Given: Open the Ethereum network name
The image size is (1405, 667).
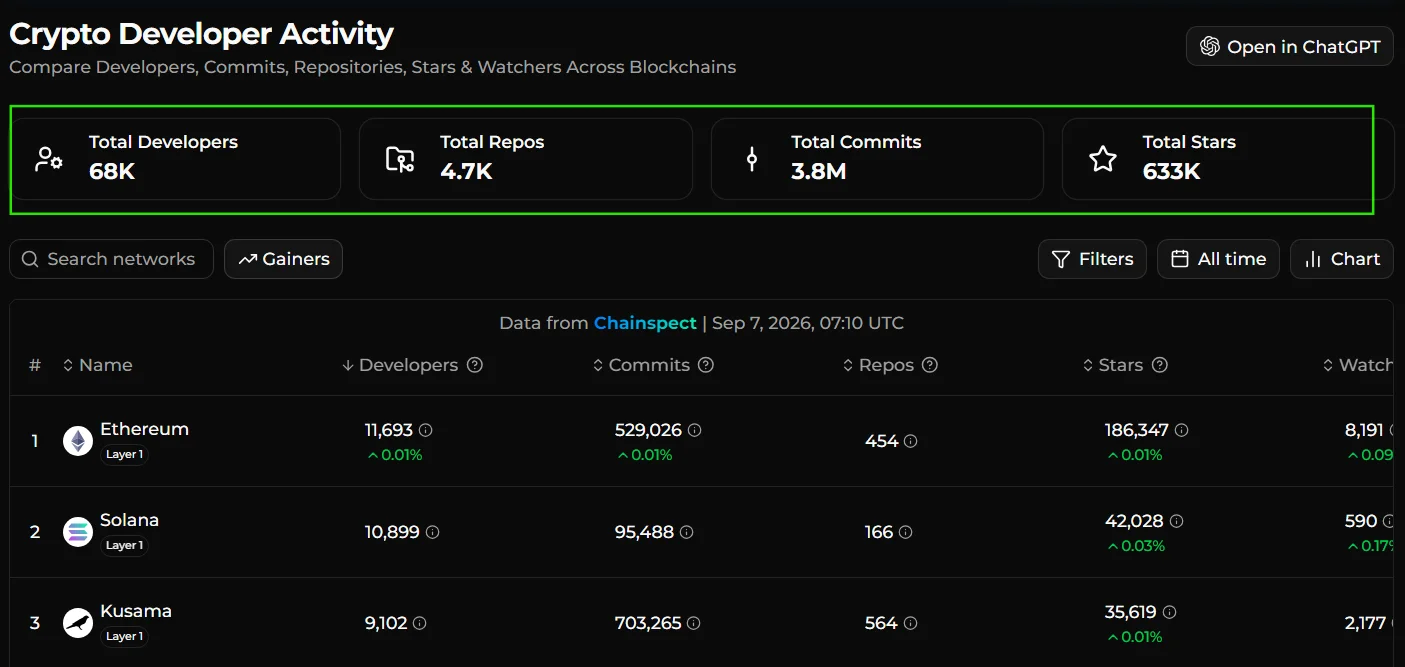Looking at the screenshot, I should point(144,429).
